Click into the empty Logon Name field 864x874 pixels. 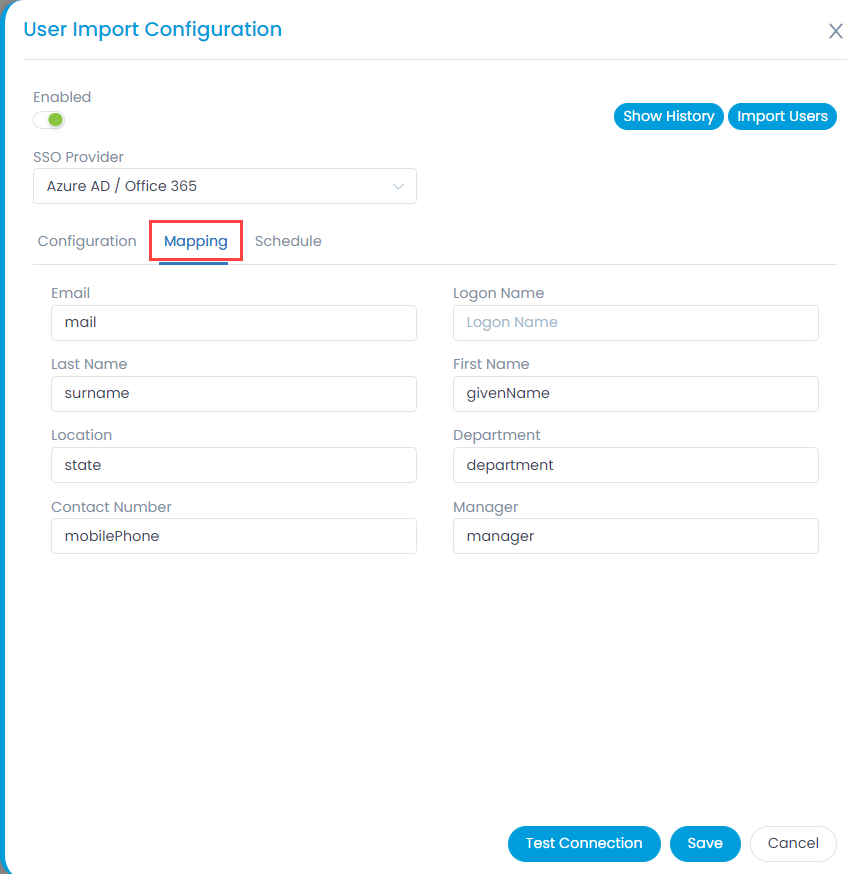635,323
